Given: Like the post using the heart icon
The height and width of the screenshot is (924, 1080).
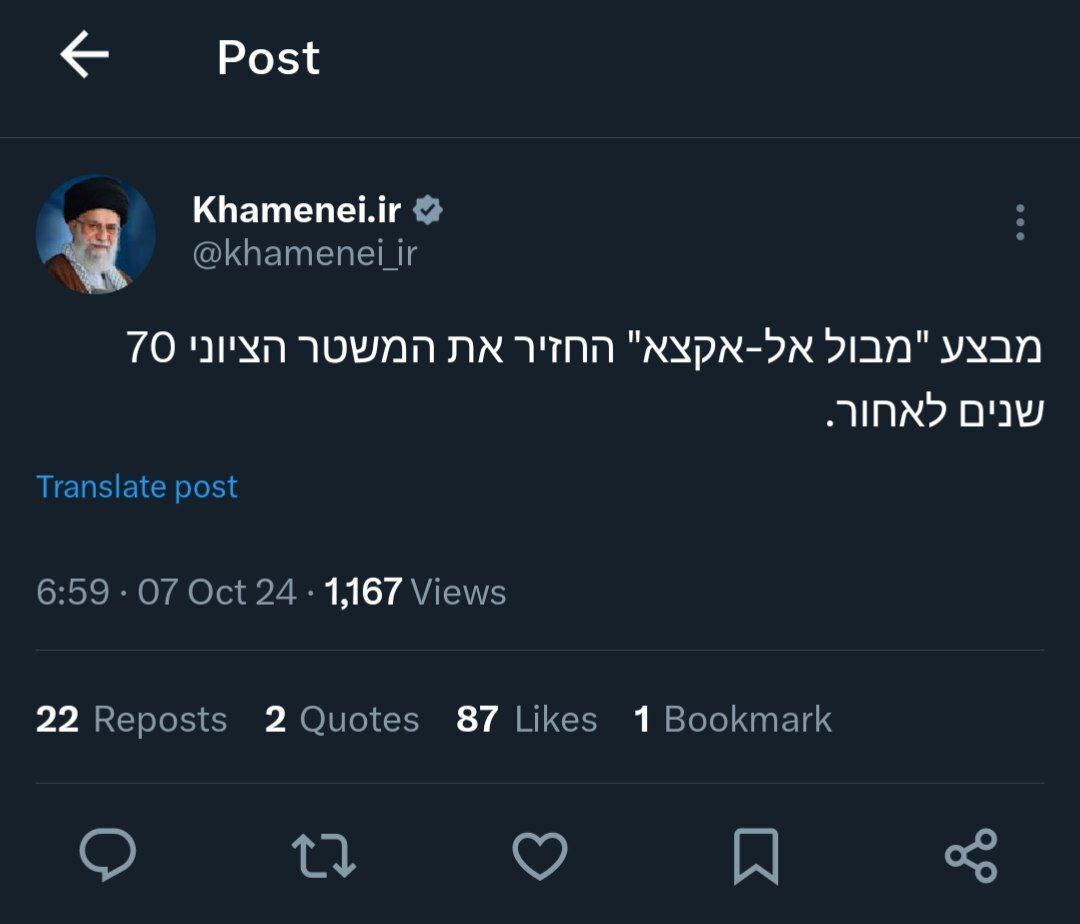Looking at the screenshot, I should (540, 855).
